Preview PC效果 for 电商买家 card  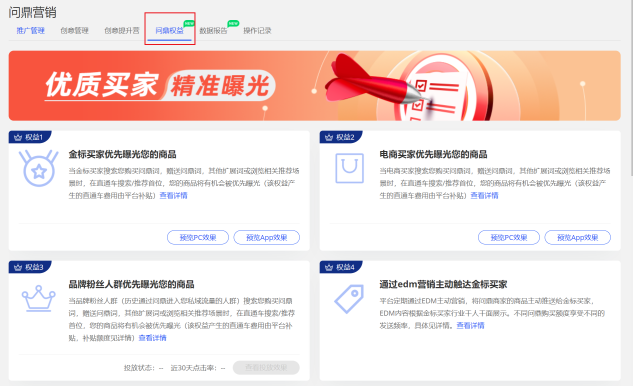tap(509, 237)
